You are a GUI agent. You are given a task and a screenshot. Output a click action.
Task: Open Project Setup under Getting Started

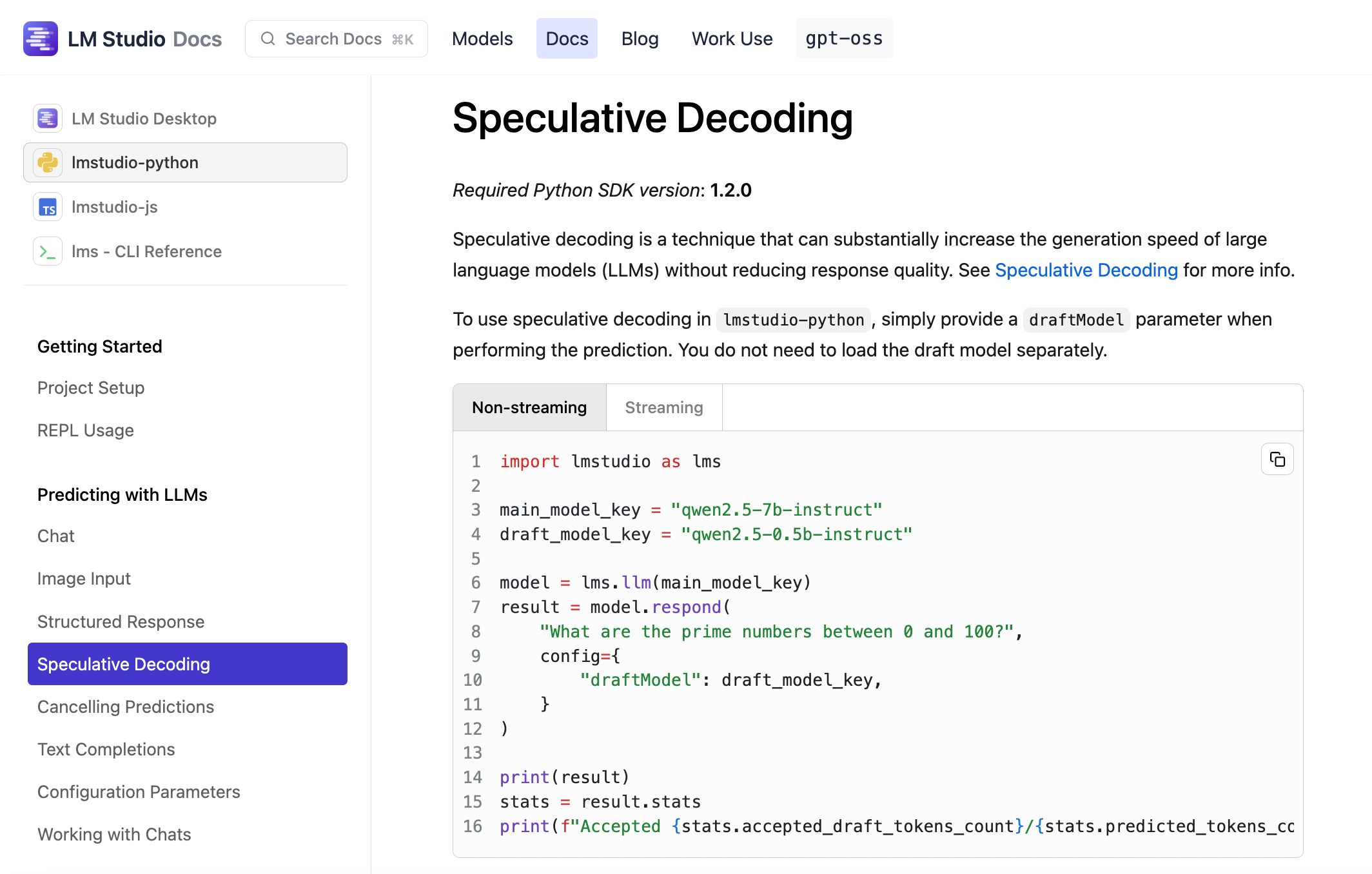[90, 387]
